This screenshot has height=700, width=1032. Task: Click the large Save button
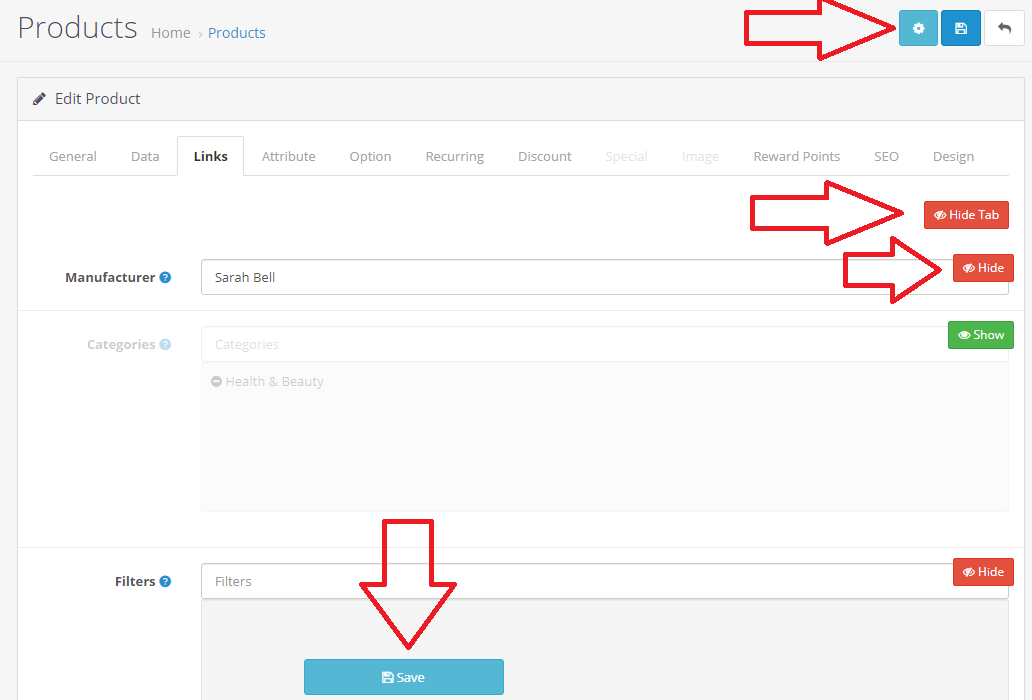point(404,677)
